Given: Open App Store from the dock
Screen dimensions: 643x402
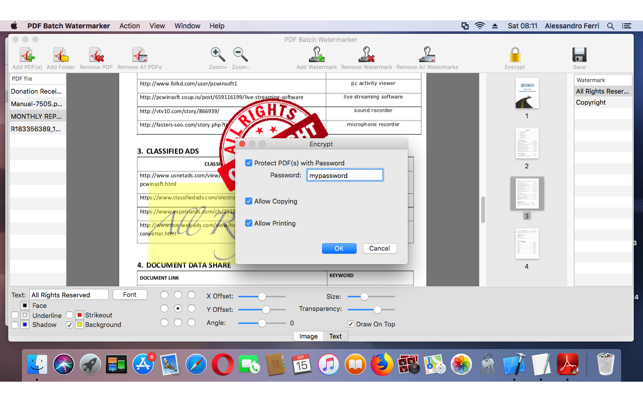Looking at the screenshot, I should [x=143, y=364].
